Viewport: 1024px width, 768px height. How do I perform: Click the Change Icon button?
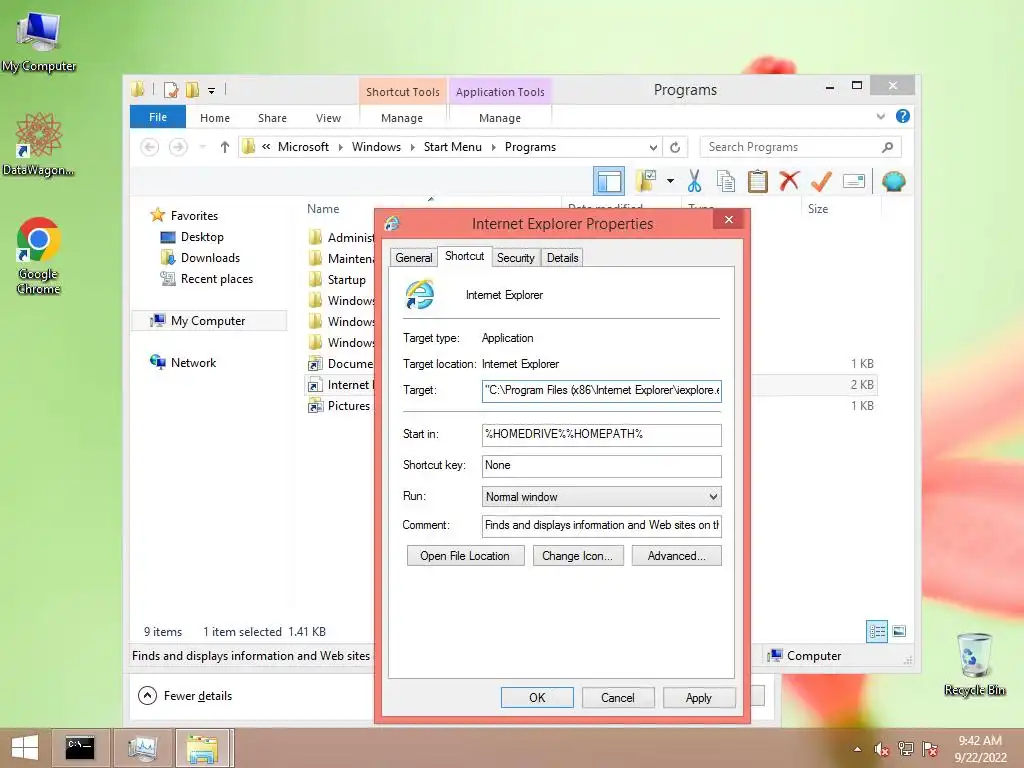[x=577, y=556]
